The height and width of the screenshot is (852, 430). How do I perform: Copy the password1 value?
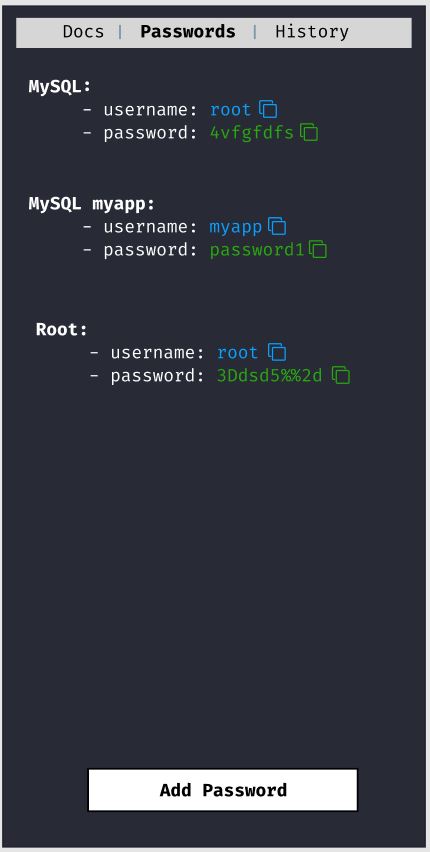coord(318,249)
